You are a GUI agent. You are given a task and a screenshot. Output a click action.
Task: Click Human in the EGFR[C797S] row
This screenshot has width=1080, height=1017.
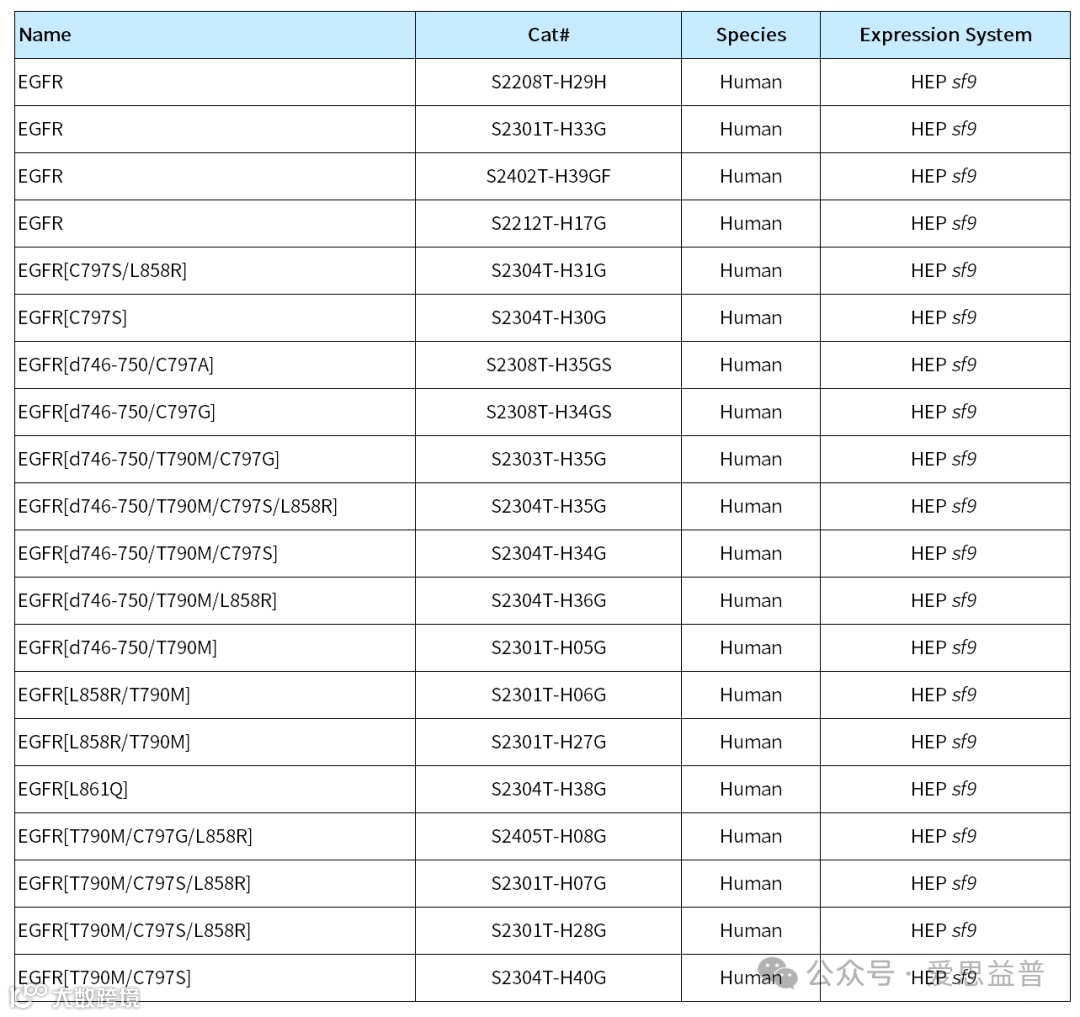coord(751,318)
